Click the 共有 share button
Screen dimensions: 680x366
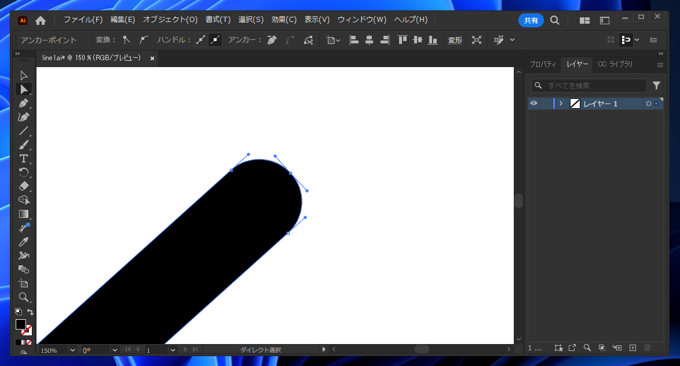click(x=531, y=20)
